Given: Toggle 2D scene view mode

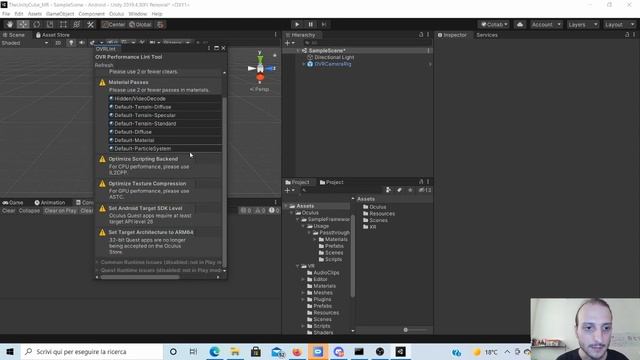Looking at the screenshot, I should coord(58,43).
